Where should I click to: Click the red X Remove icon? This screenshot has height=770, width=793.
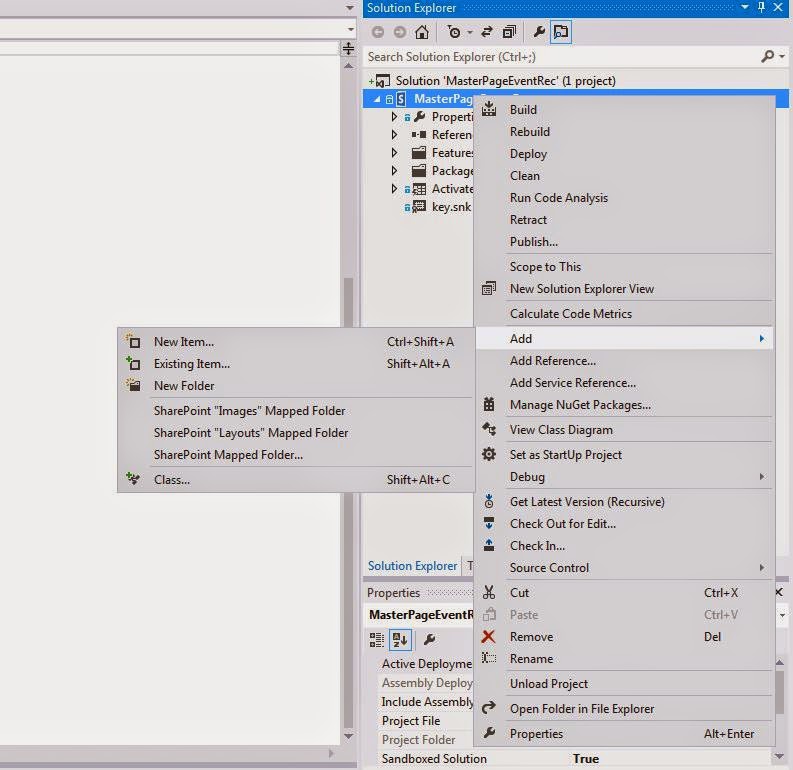click(489, 637)
